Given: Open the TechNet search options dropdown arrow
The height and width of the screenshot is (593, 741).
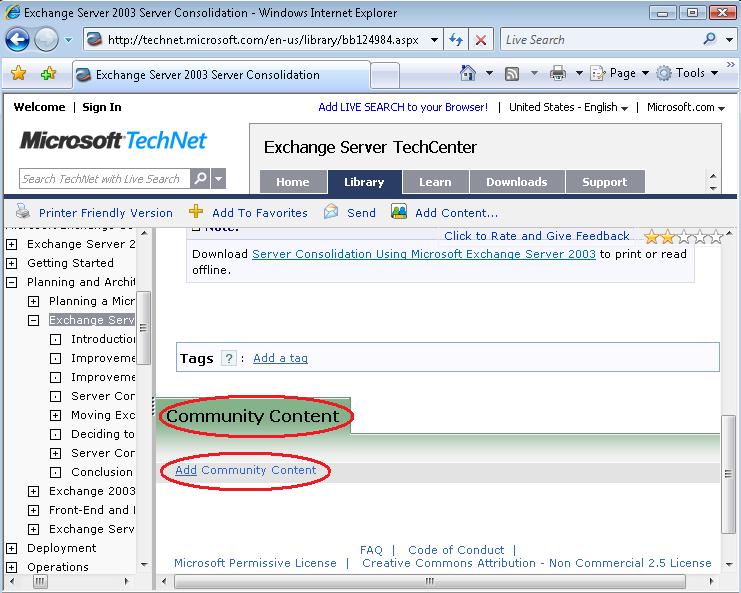Looking at the screenshot, I should 218,179.
